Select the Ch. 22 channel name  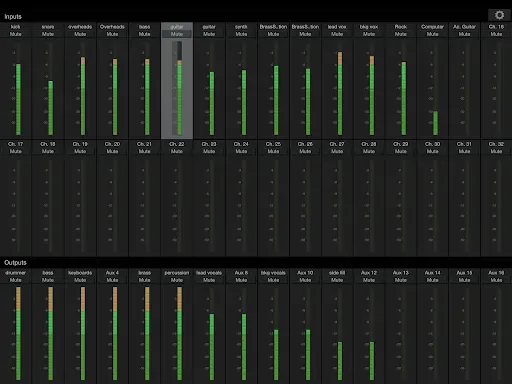177,144
